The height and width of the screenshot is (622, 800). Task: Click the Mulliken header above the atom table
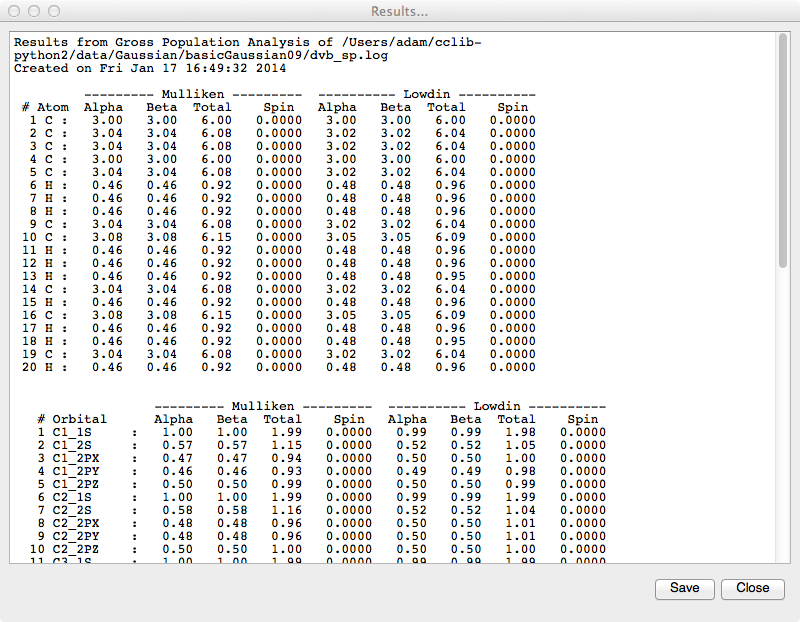click(190, 93)
